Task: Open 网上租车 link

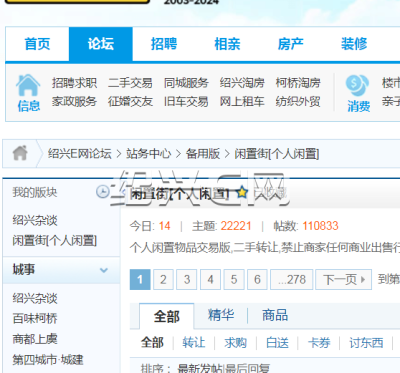Action: [242, 101]
